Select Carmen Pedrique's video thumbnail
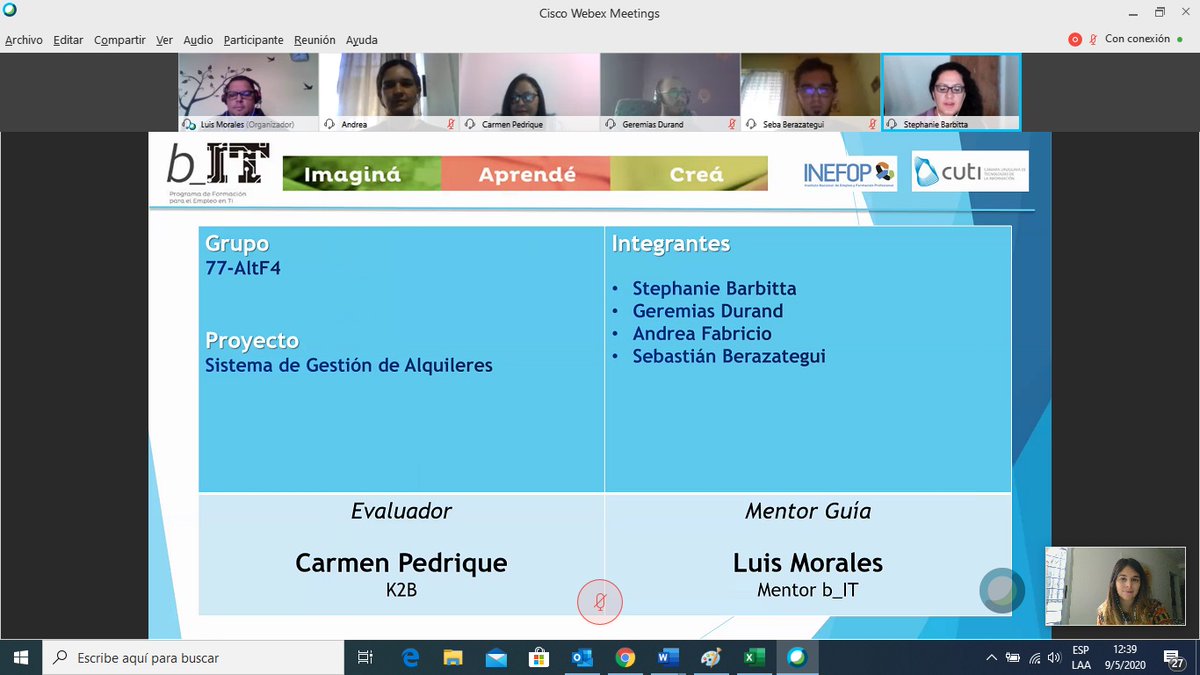 pyautogui.click(x=529, y=92)
